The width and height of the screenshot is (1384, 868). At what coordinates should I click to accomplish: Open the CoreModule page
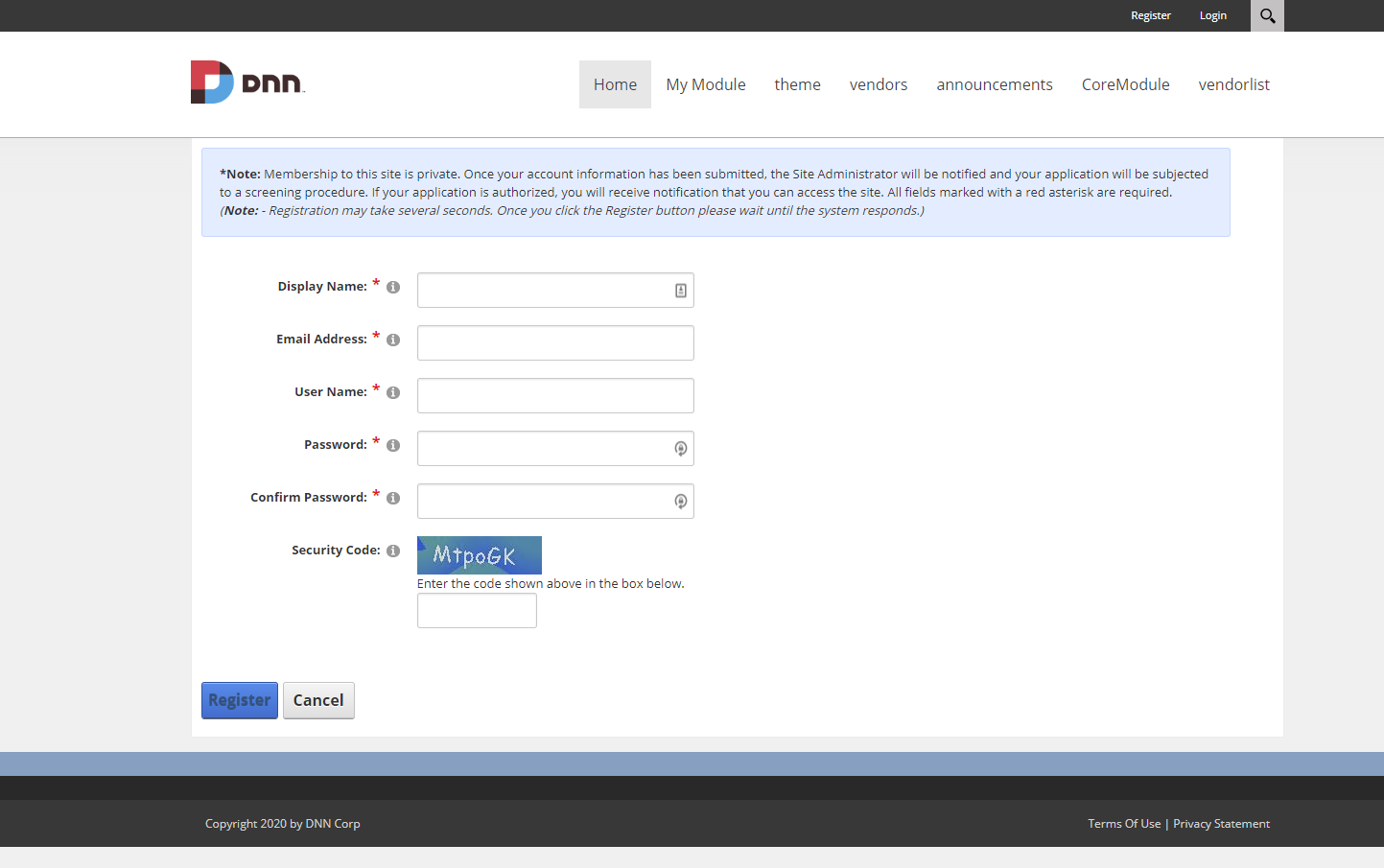click(x=1125, y=83)
